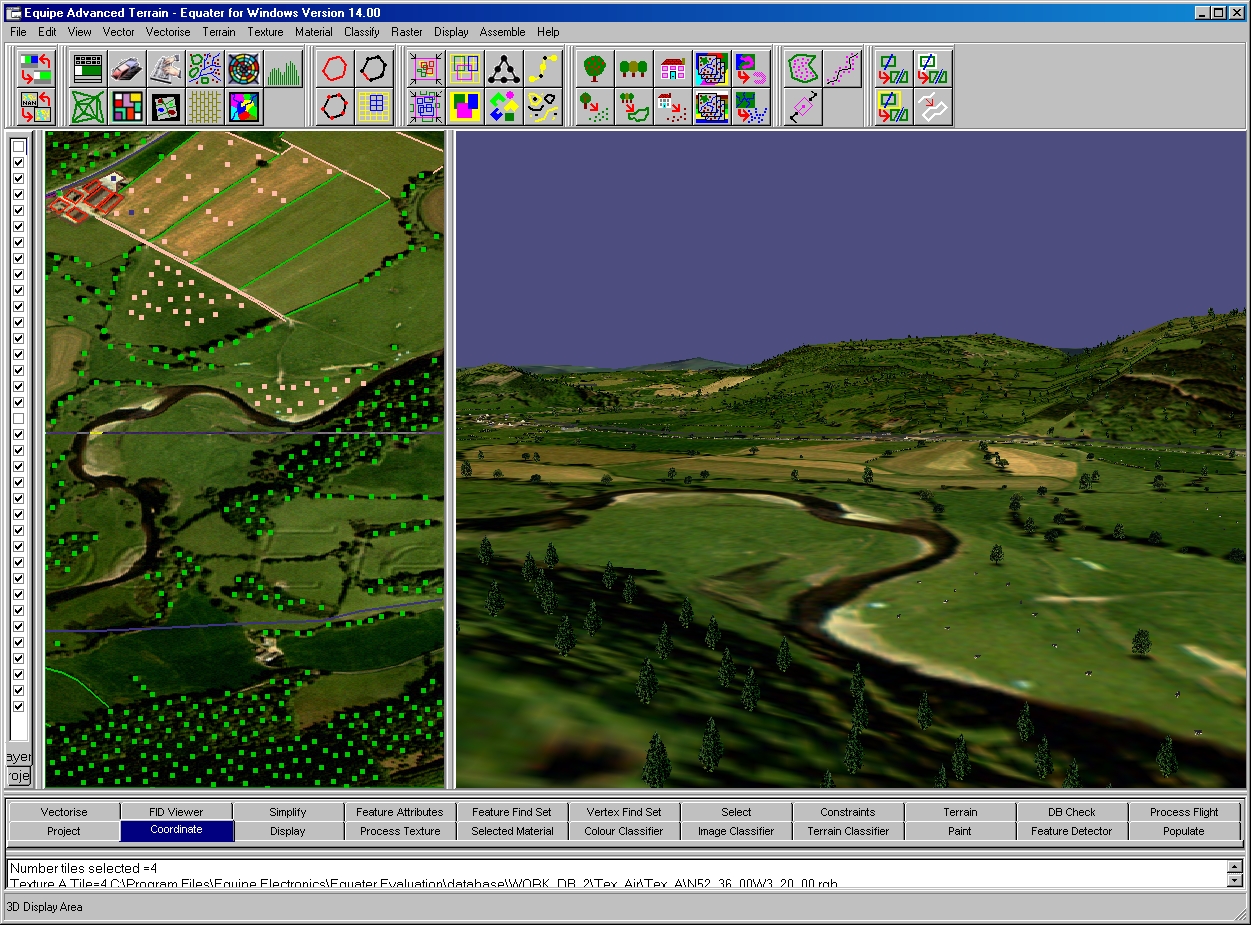
Task: Open the Raster menu
Action: 407,32
